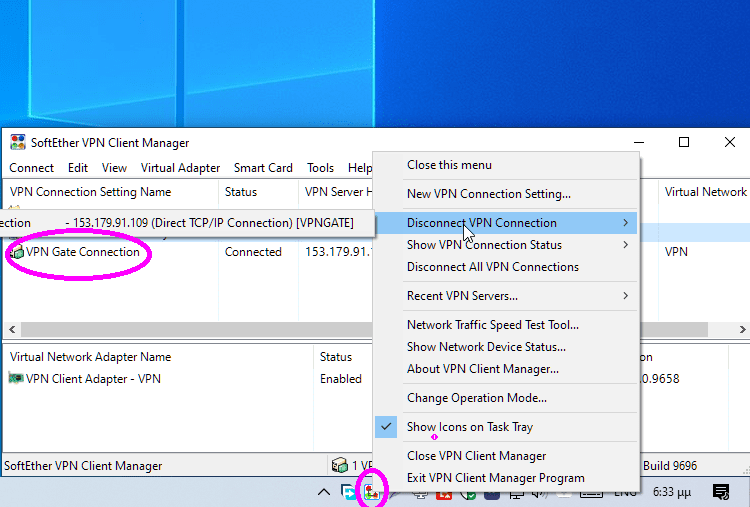This screenshot has height=507, width=750.
Task: Expand the Recent VPN Servers submenu
Action: (625, 296)
